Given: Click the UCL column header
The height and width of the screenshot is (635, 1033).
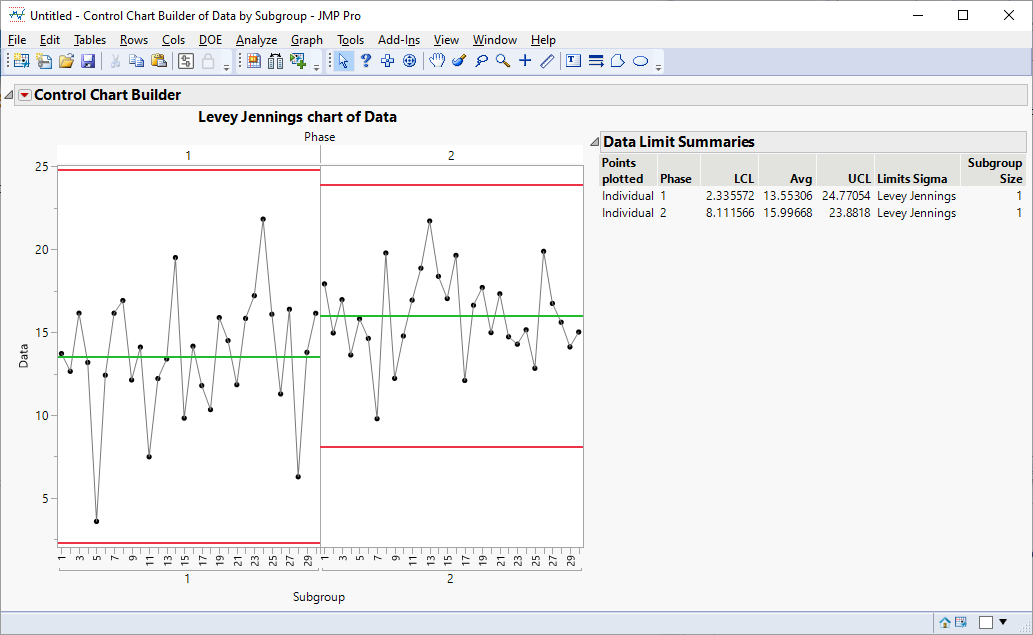Looking at the screenshot, I should coord(859,179).
